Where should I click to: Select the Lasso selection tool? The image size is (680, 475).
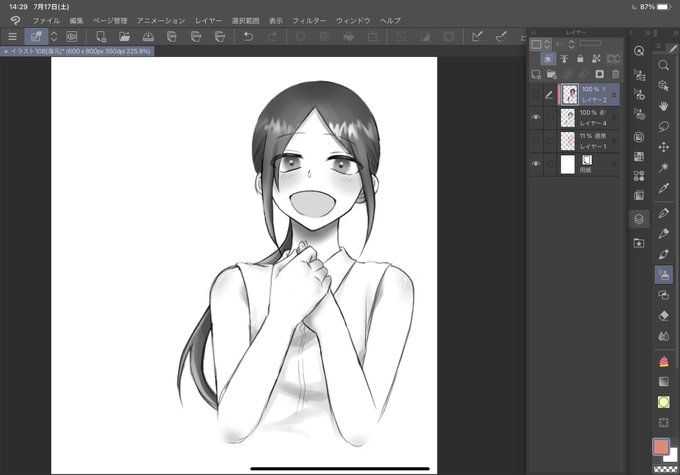pyautogui.click(x=664, y=127)
